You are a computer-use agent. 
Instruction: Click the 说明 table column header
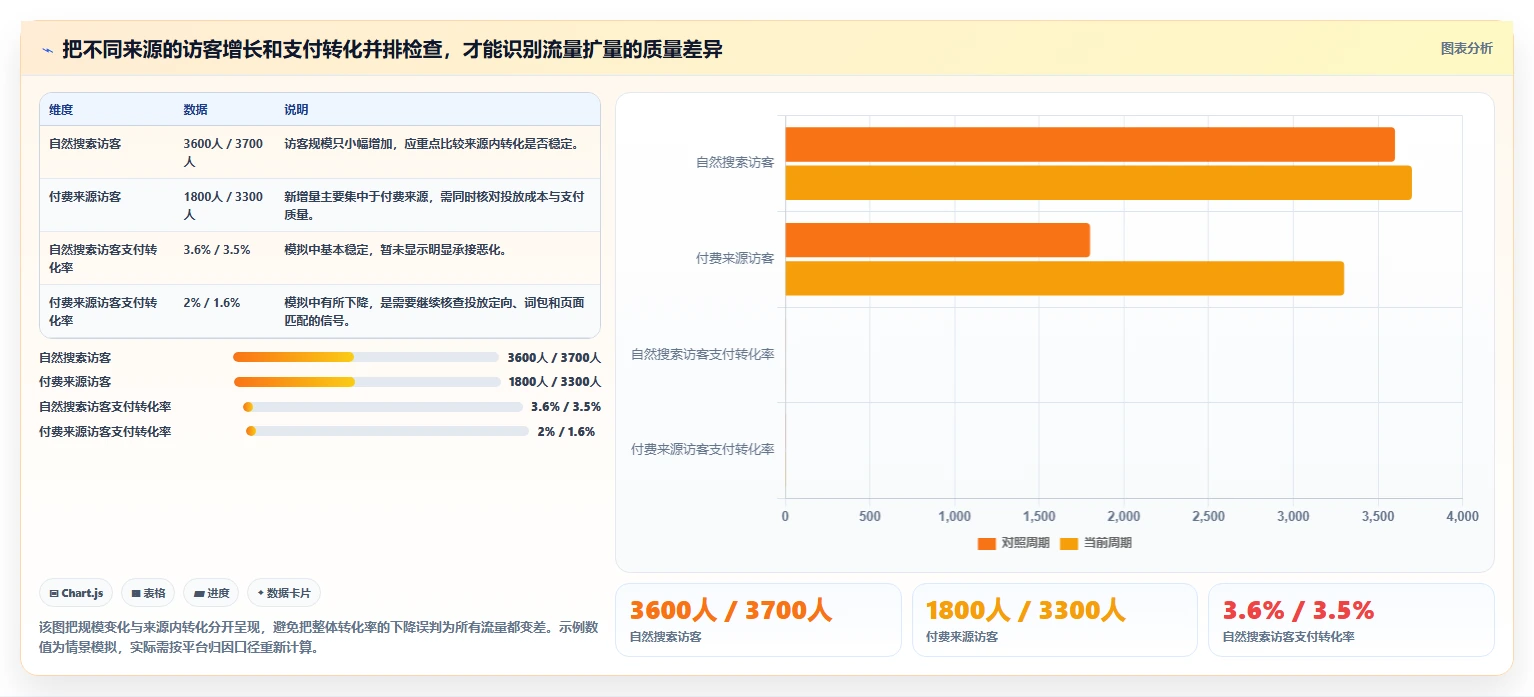click(x=296, y=110)
